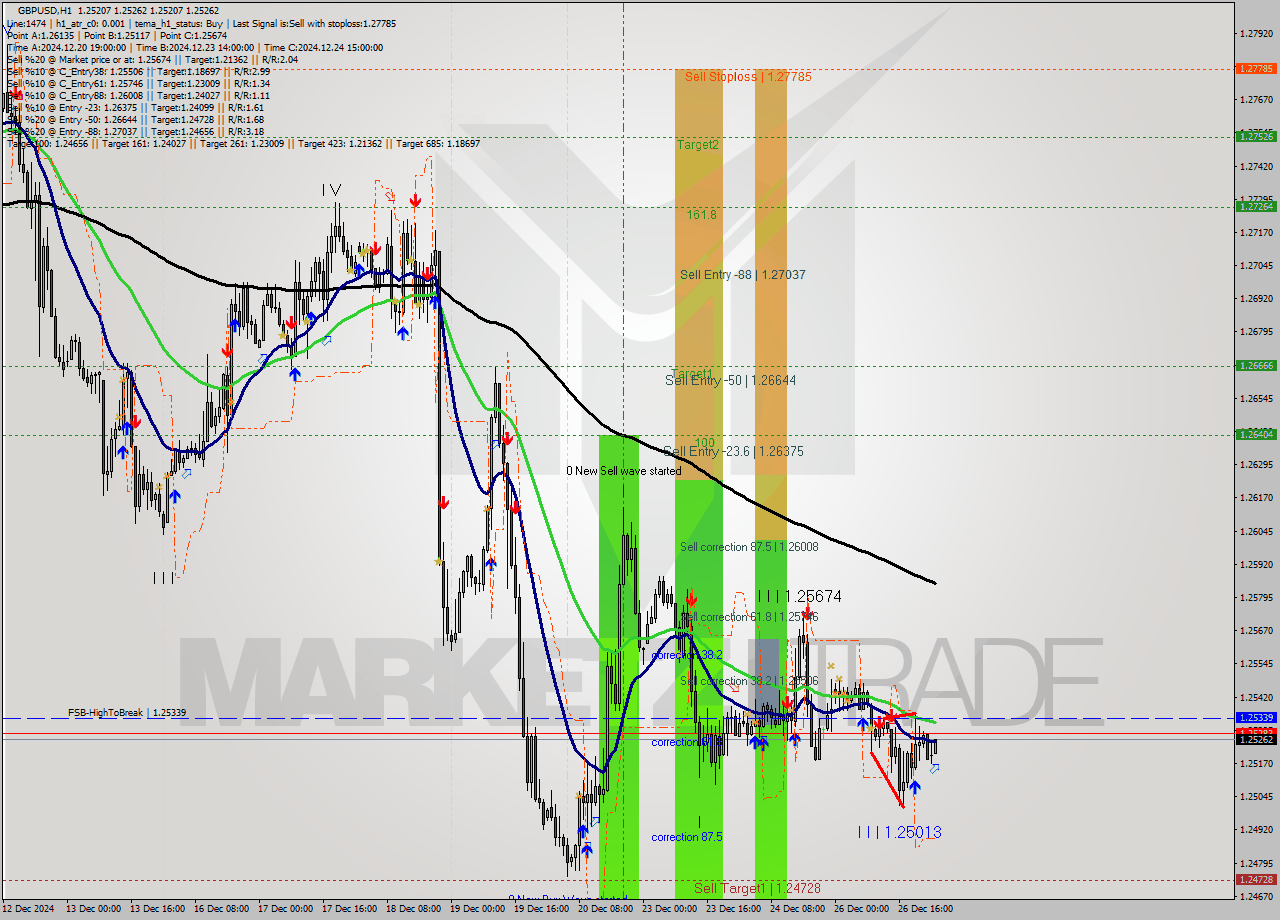Click the '13 Dec 16:00' time axis label
The width and height of the screenshot is (1280, 920).
pyautogui.click(x=156, y=909)
